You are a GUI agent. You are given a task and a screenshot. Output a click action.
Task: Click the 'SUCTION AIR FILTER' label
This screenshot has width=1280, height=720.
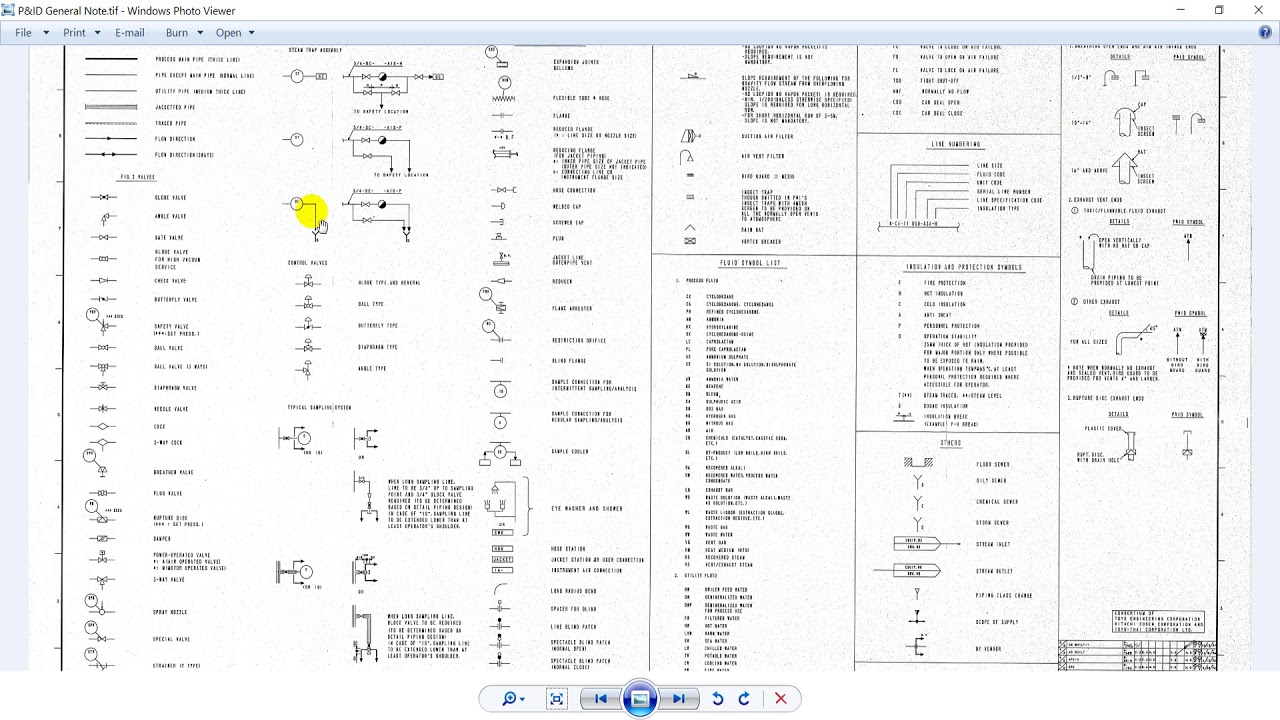[765, 135]
